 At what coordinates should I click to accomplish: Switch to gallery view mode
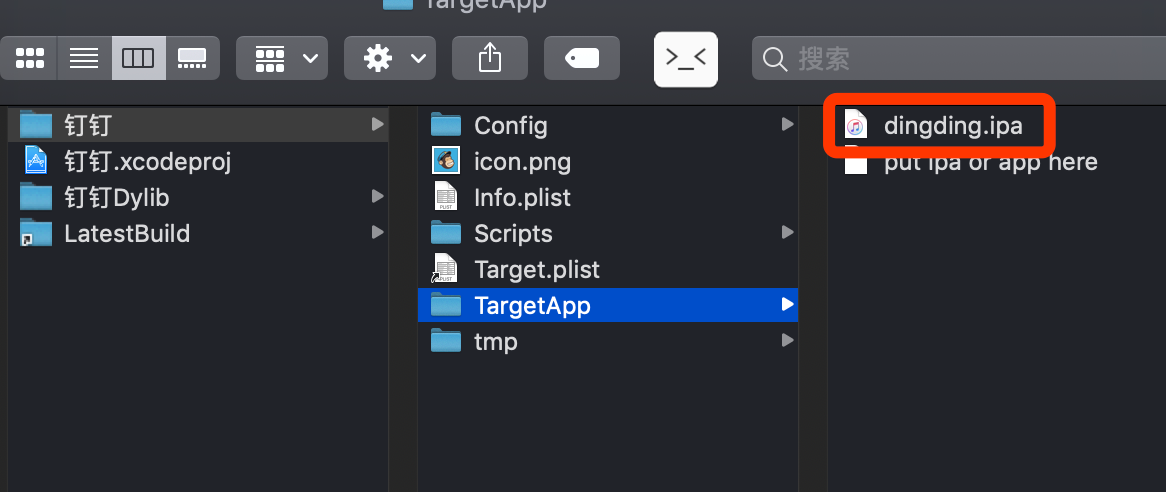click(x=193, y=58)
